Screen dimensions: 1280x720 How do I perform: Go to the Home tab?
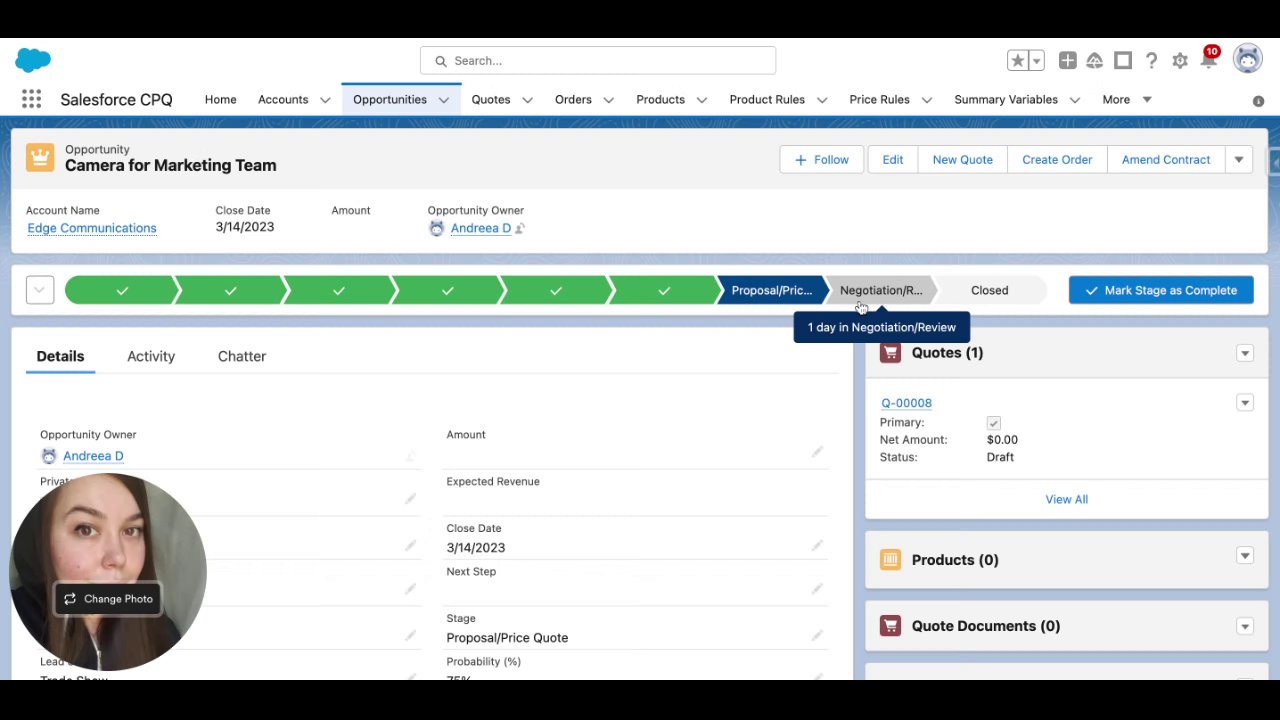221,100
